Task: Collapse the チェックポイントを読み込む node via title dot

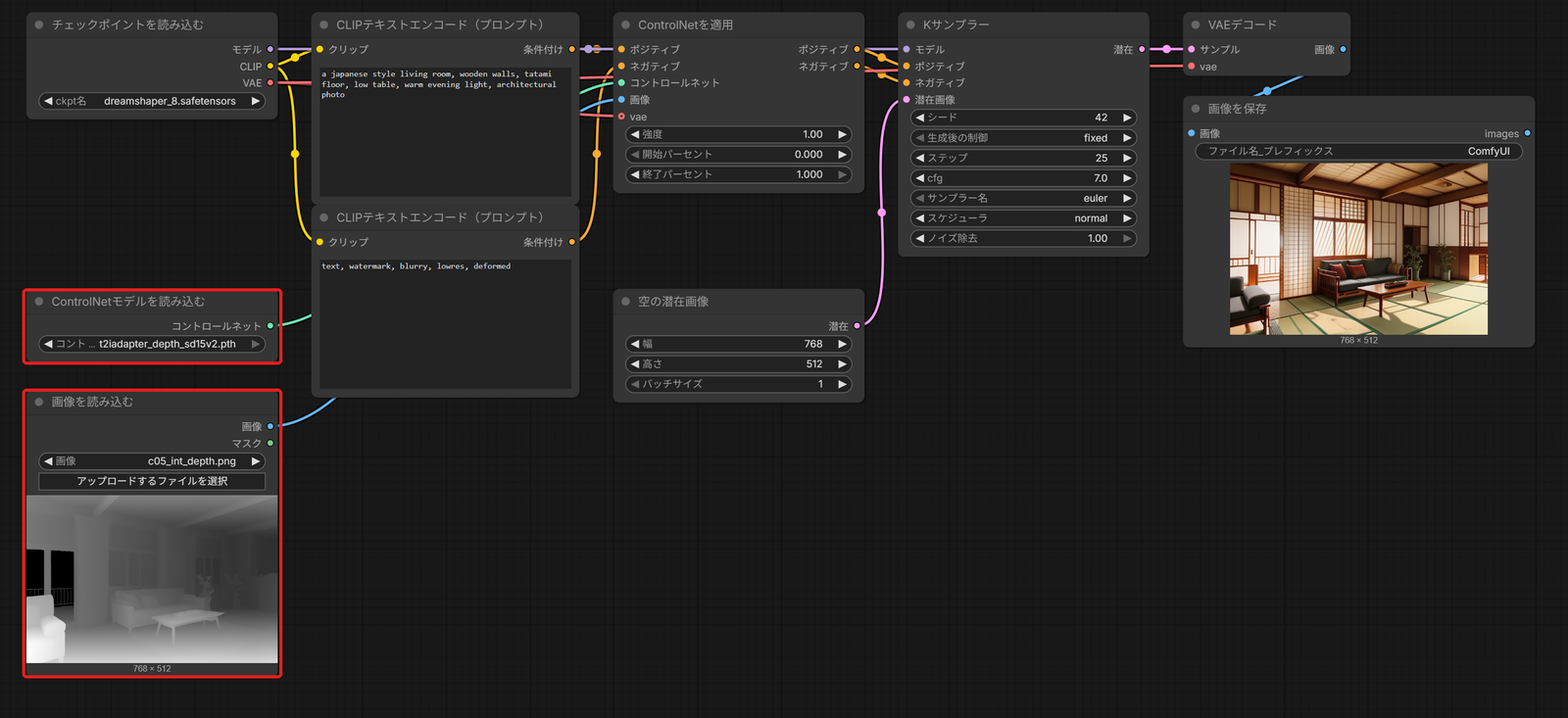Action: point(39,24)
